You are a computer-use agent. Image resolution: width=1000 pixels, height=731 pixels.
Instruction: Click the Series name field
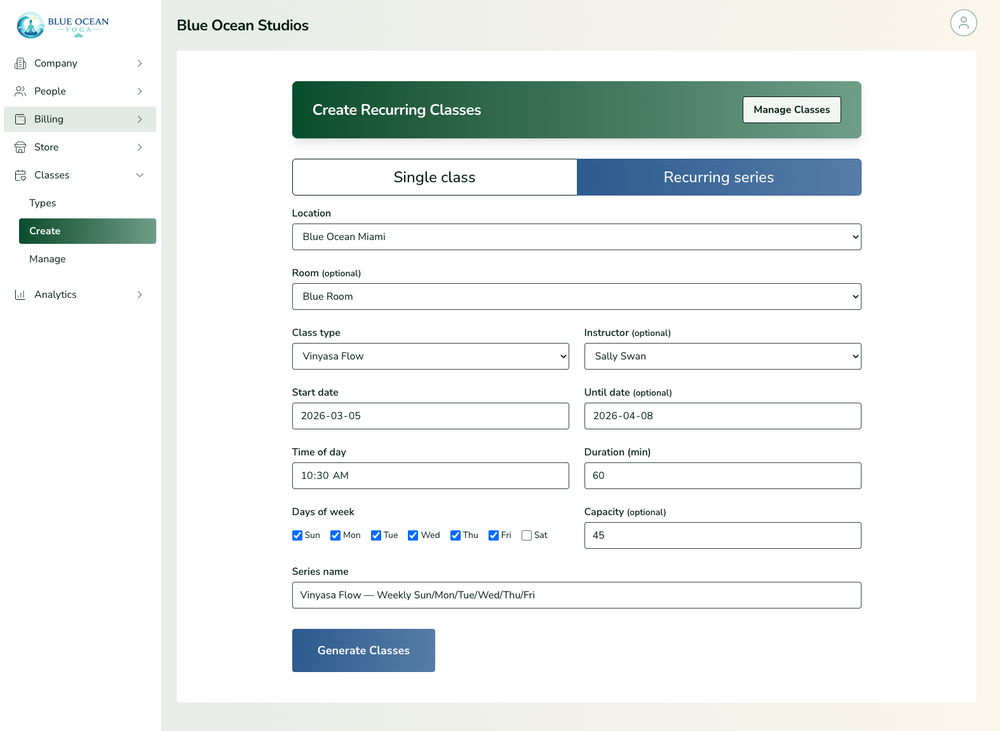pos(577,595)
